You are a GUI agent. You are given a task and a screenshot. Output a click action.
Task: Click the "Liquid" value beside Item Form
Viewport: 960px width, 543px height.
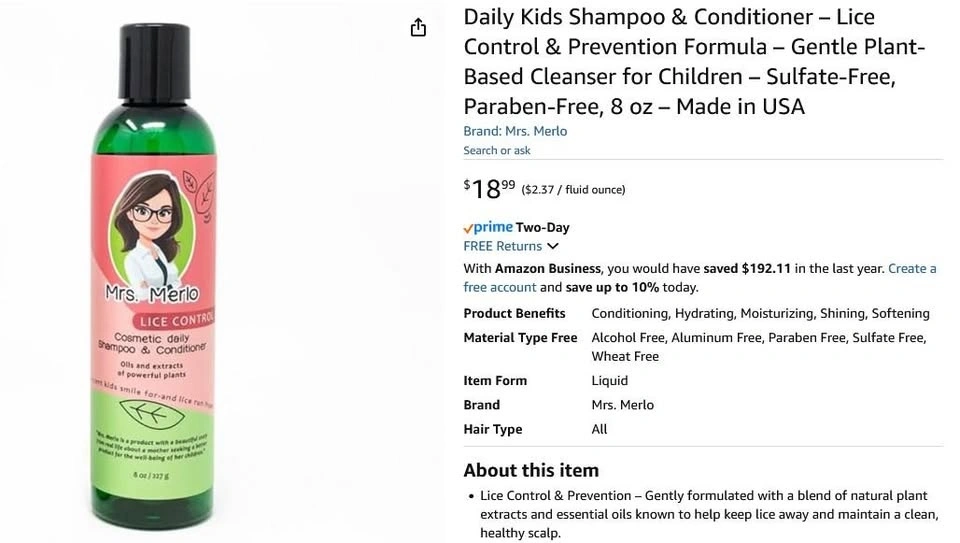610,380
